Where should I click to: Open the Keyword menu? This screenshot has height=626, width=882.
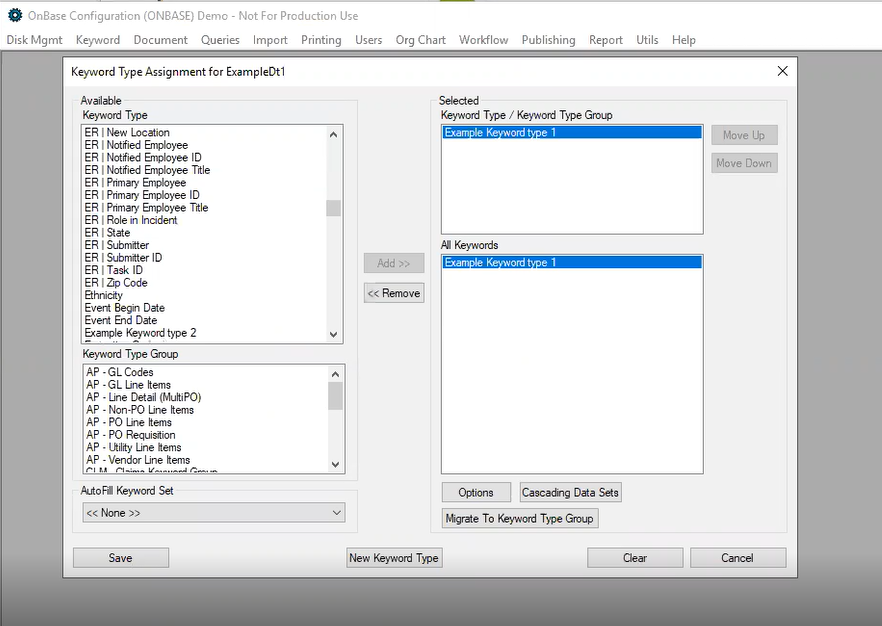97,40
